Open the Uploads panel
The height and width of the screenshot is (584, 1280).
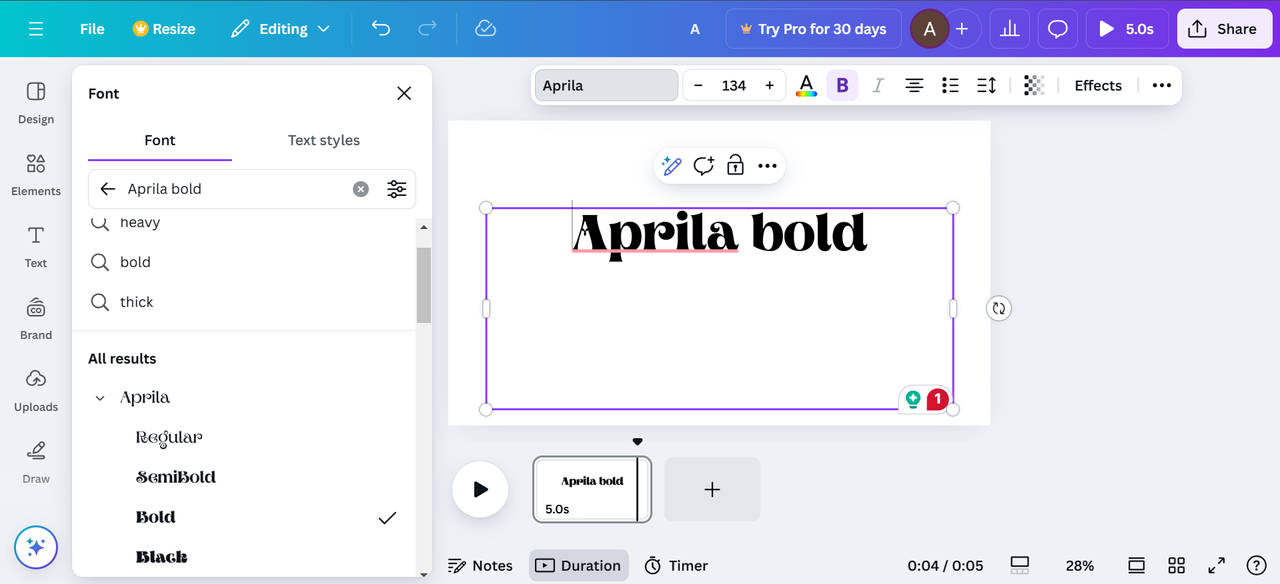pyautogui.click(x=36, y=391)
